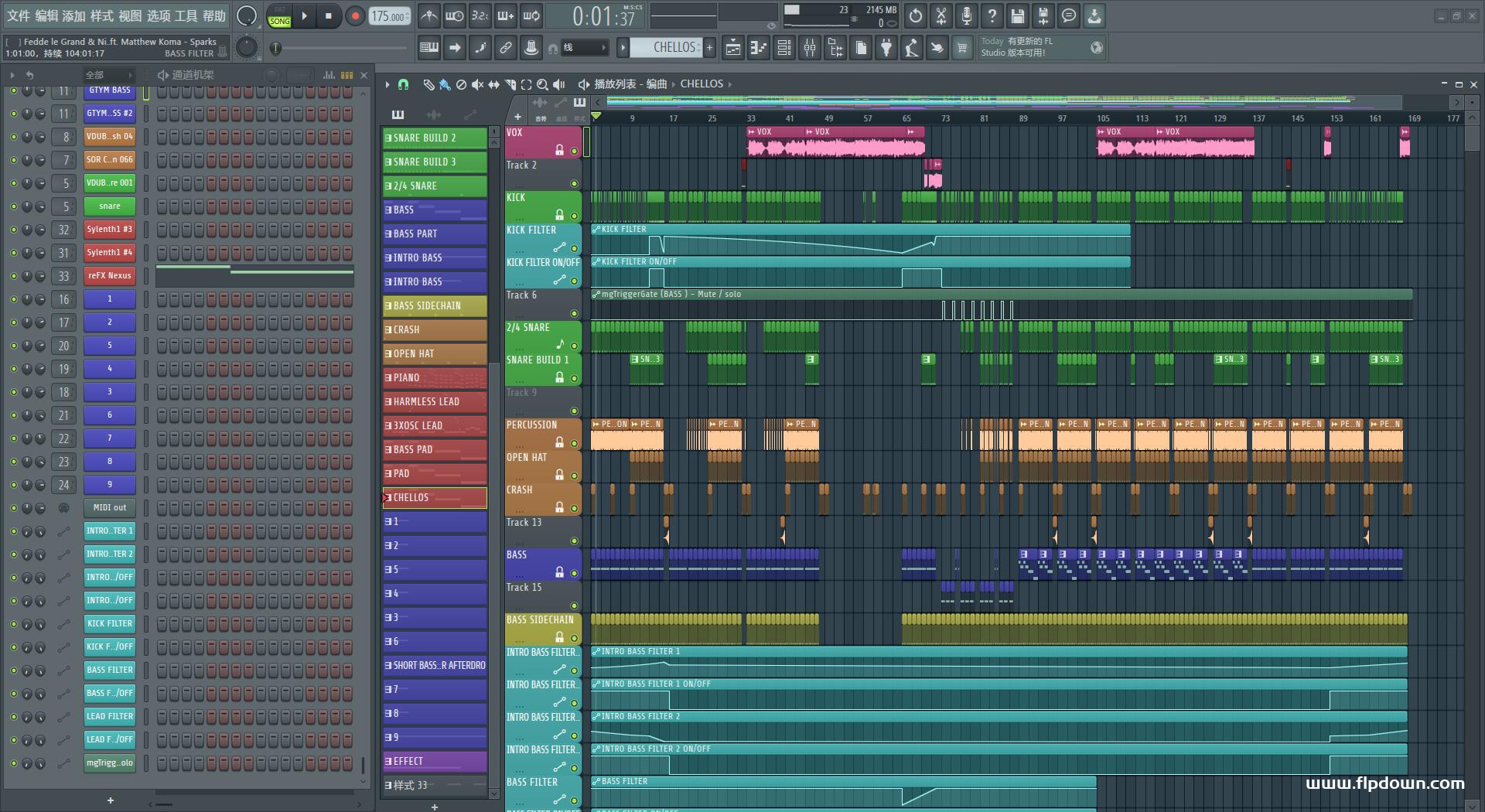The width and height of the screenshot is (1485, 812).
Task: Mute the KICK FILTER channel in rack
Action: point(13,623)
